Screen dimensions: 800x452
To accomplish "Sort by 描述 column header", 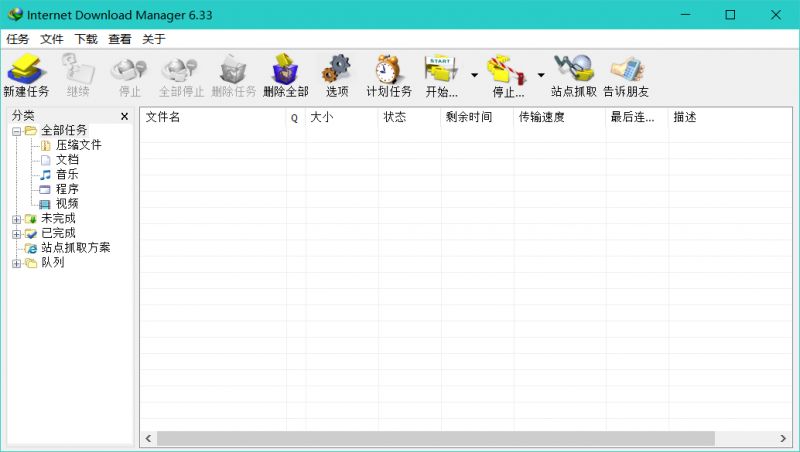I will pyautogui.click(x=731, y=117).
